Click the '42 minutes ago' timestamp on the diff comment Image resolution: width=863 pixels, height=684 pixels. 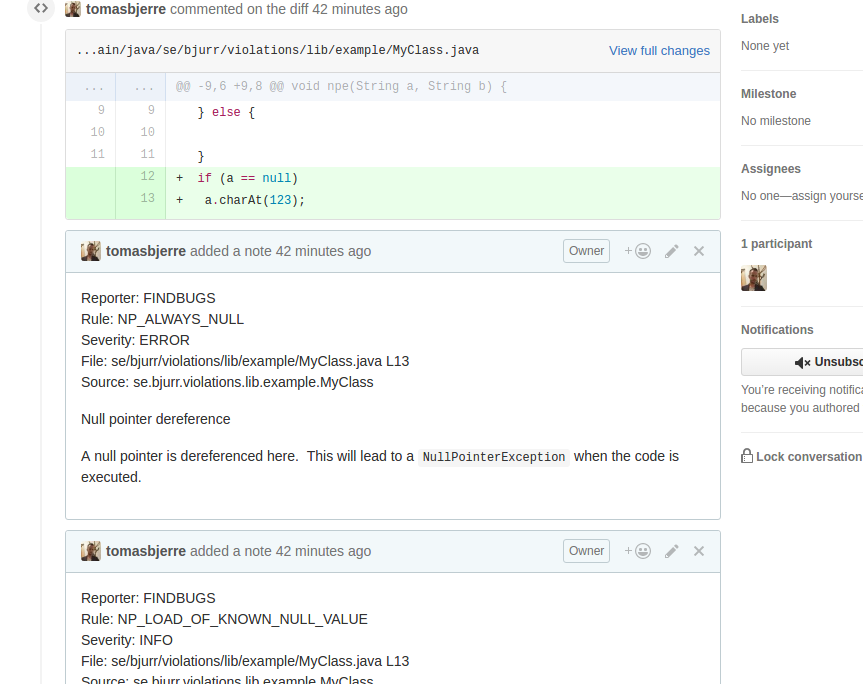click(x=360, y=9)
